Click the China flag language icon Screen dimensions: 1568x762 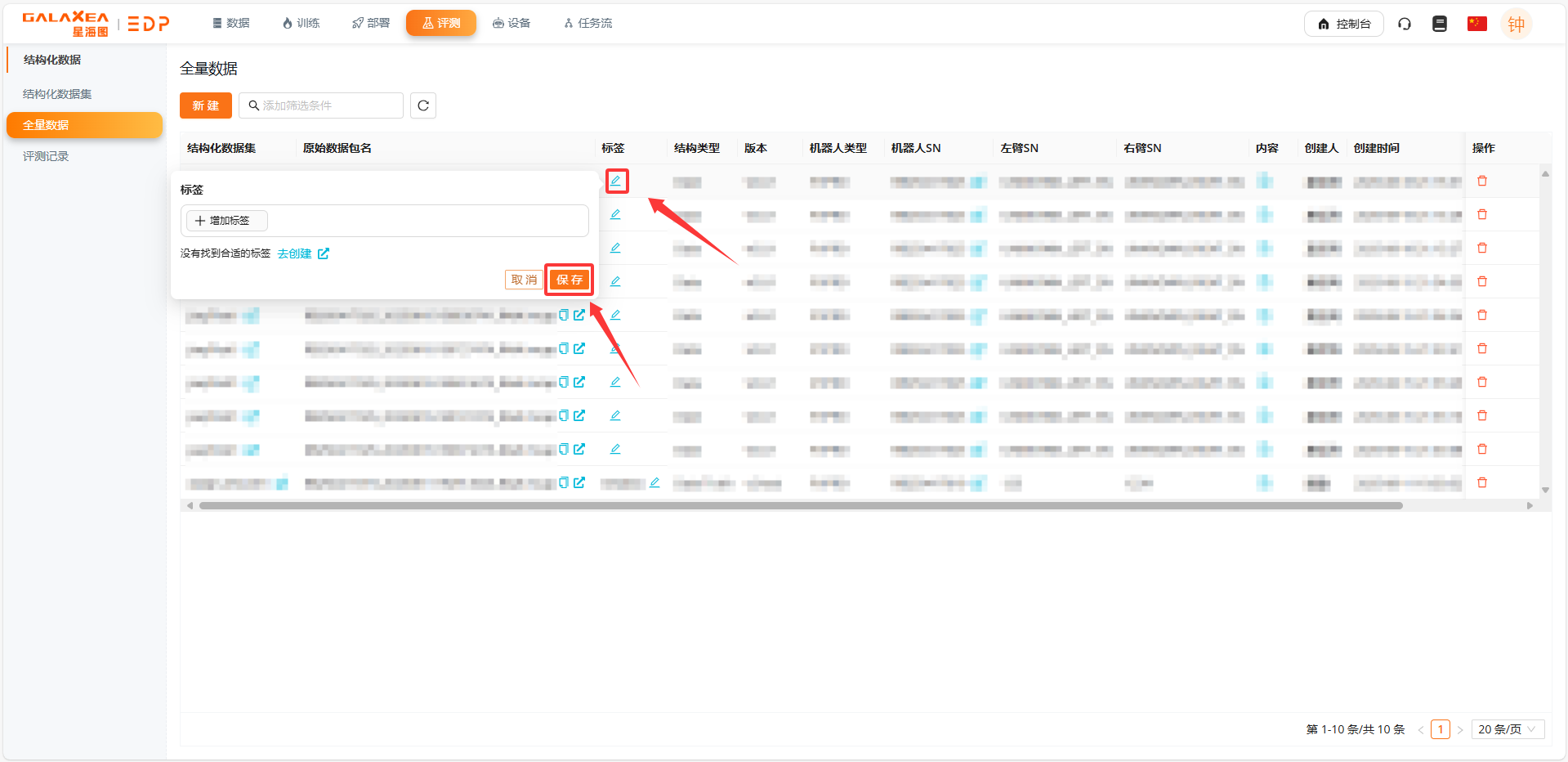1476,24
